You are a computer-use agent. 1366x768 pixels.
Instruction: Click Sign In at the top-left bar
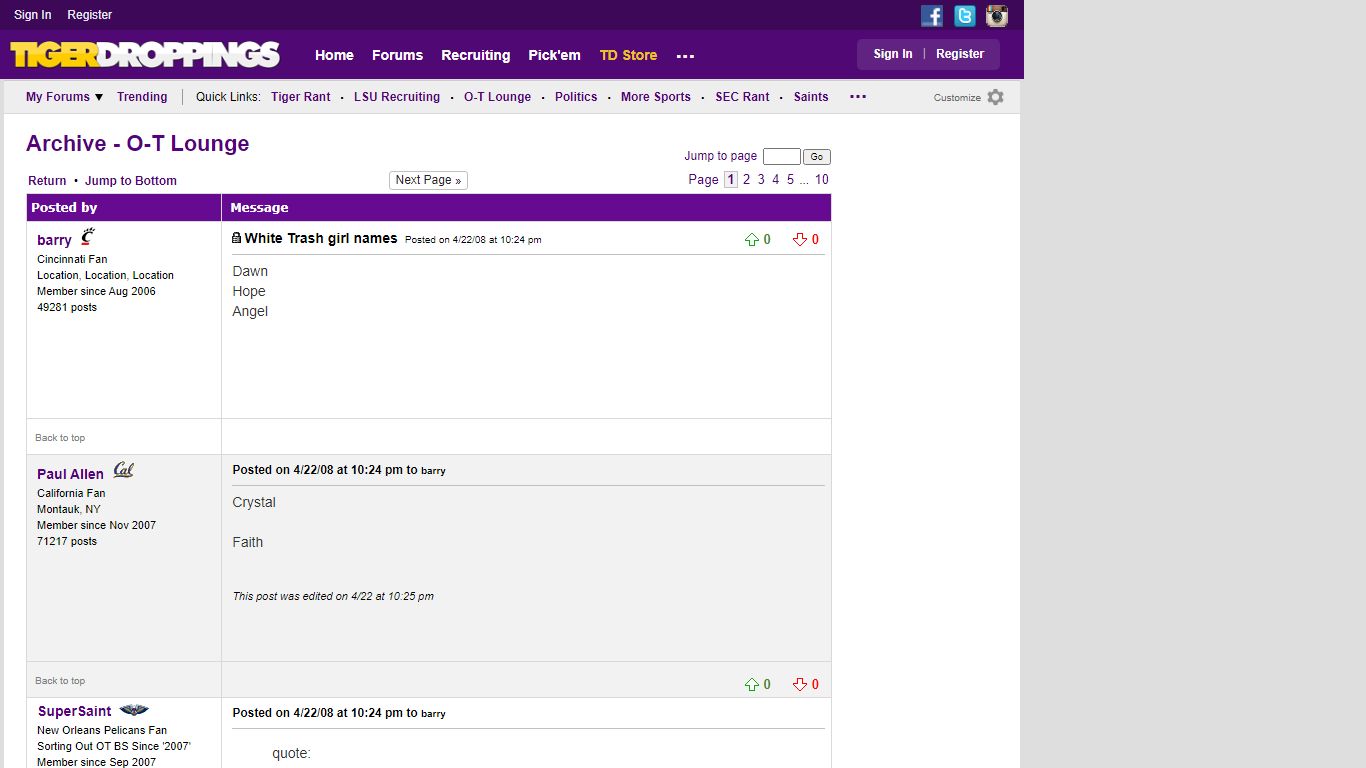[33, 15]
